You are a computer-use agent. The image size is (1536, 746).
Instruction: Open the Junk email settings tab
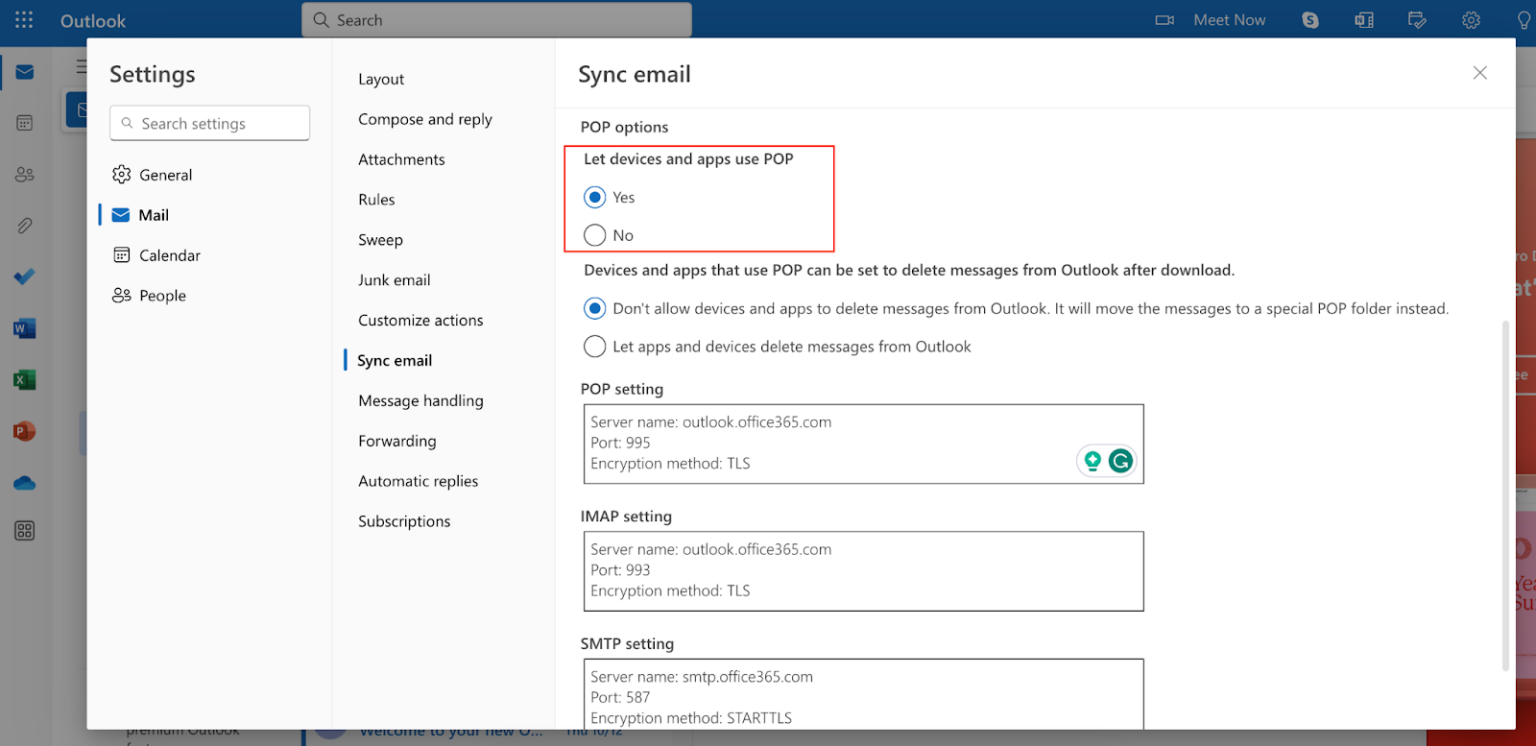click(x=394, y=280)
